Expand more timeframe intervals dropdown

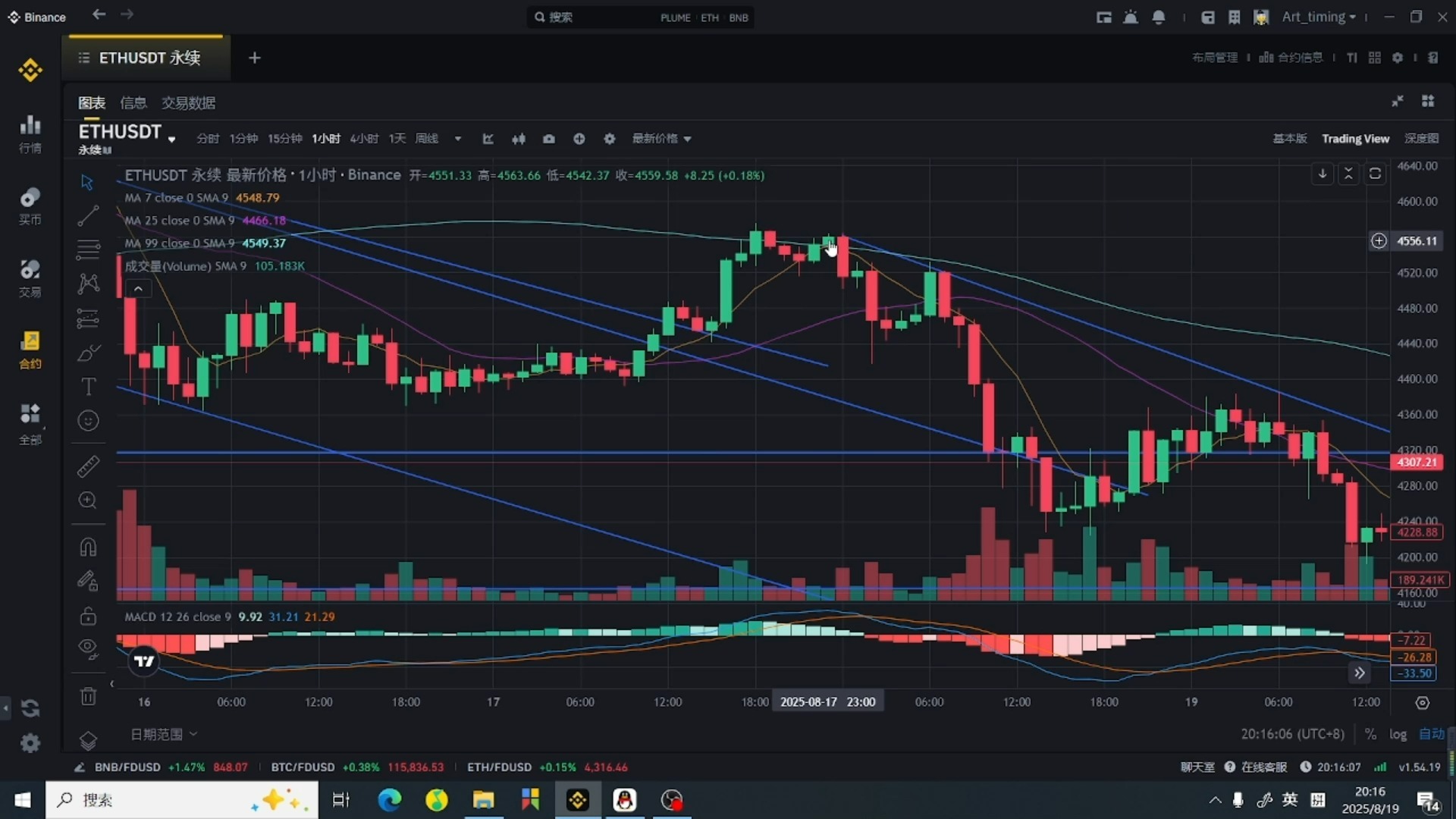tap(458, 139)
